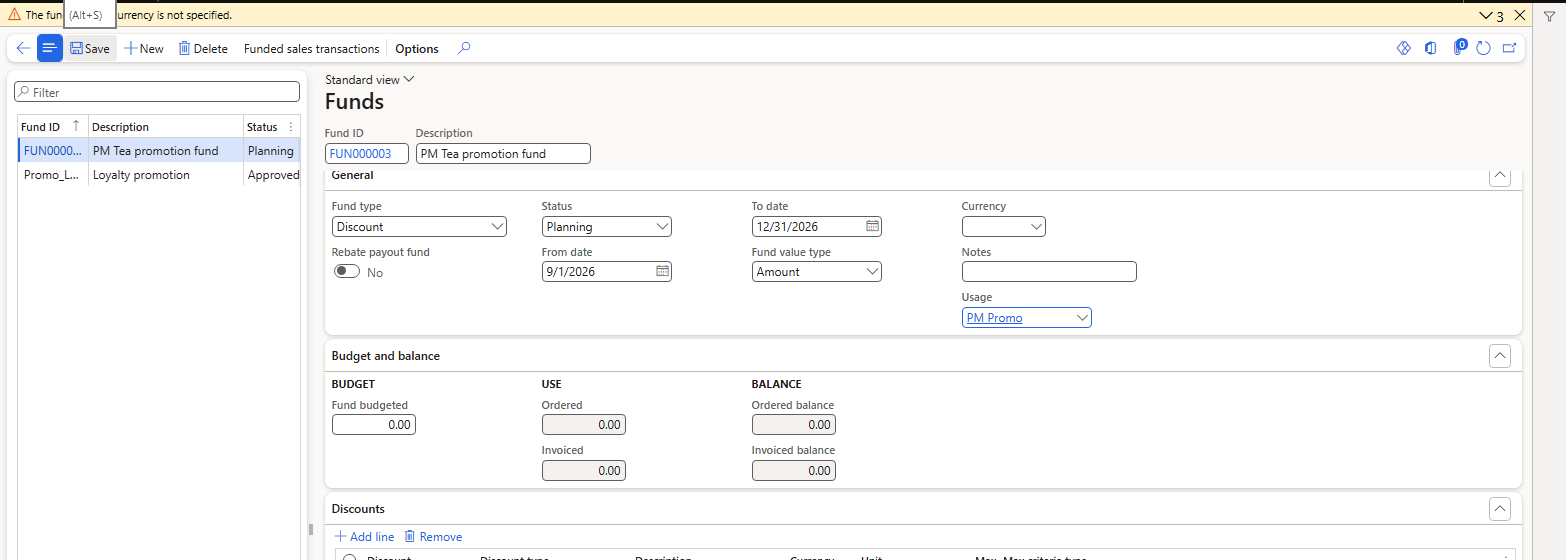This screenshot has width=1566, height=560.
Task: Collapse the General section
Action: pyautogui.click(x=1500, y=176)
